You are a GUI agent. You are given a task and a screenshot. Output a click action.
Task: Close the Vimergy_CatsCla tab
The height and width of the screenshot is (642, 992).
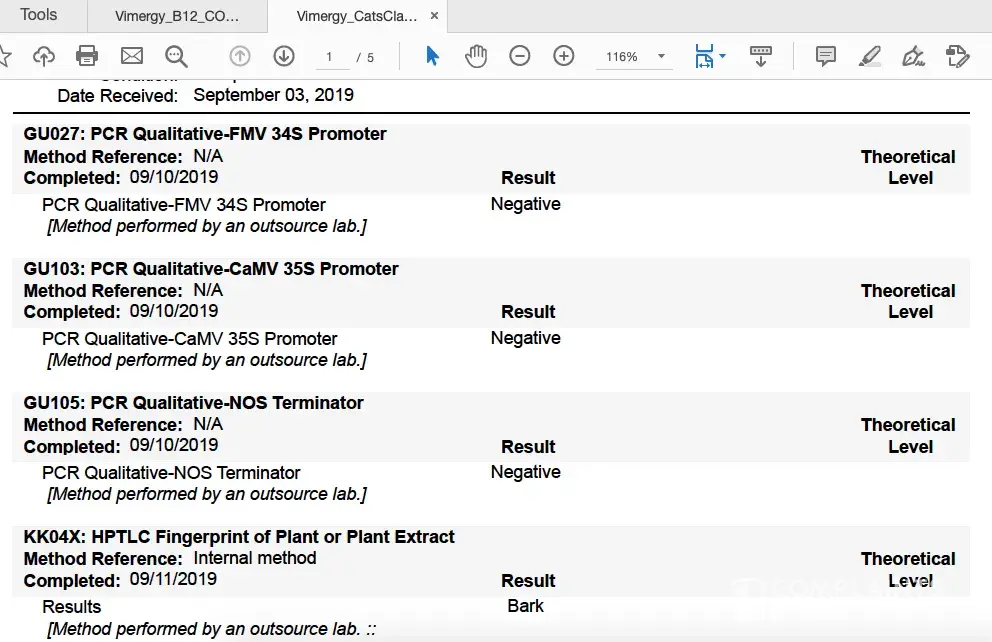pos(433,17)
